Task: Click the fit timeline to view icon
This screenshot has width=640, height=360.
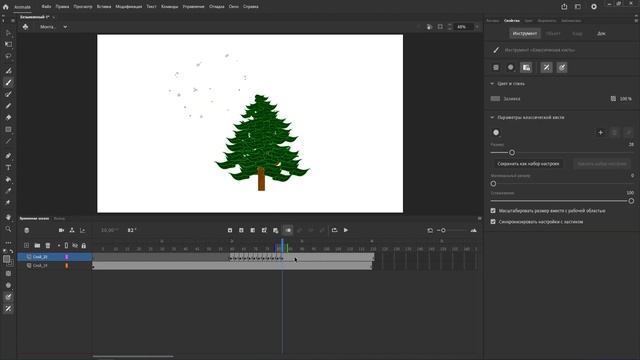Action: pyautogui.click(x=430, y=230)
